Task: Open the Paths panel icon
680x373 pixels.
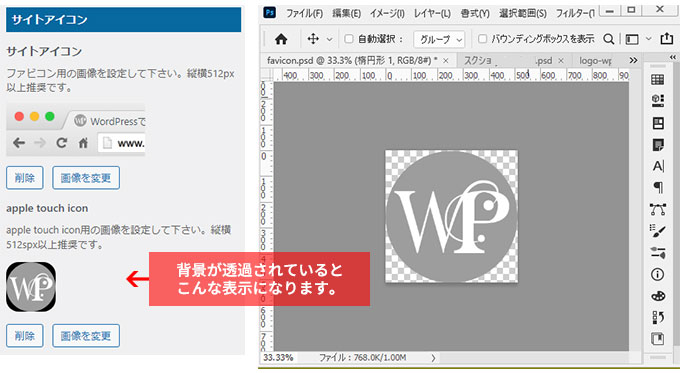Action: (658, 209)
